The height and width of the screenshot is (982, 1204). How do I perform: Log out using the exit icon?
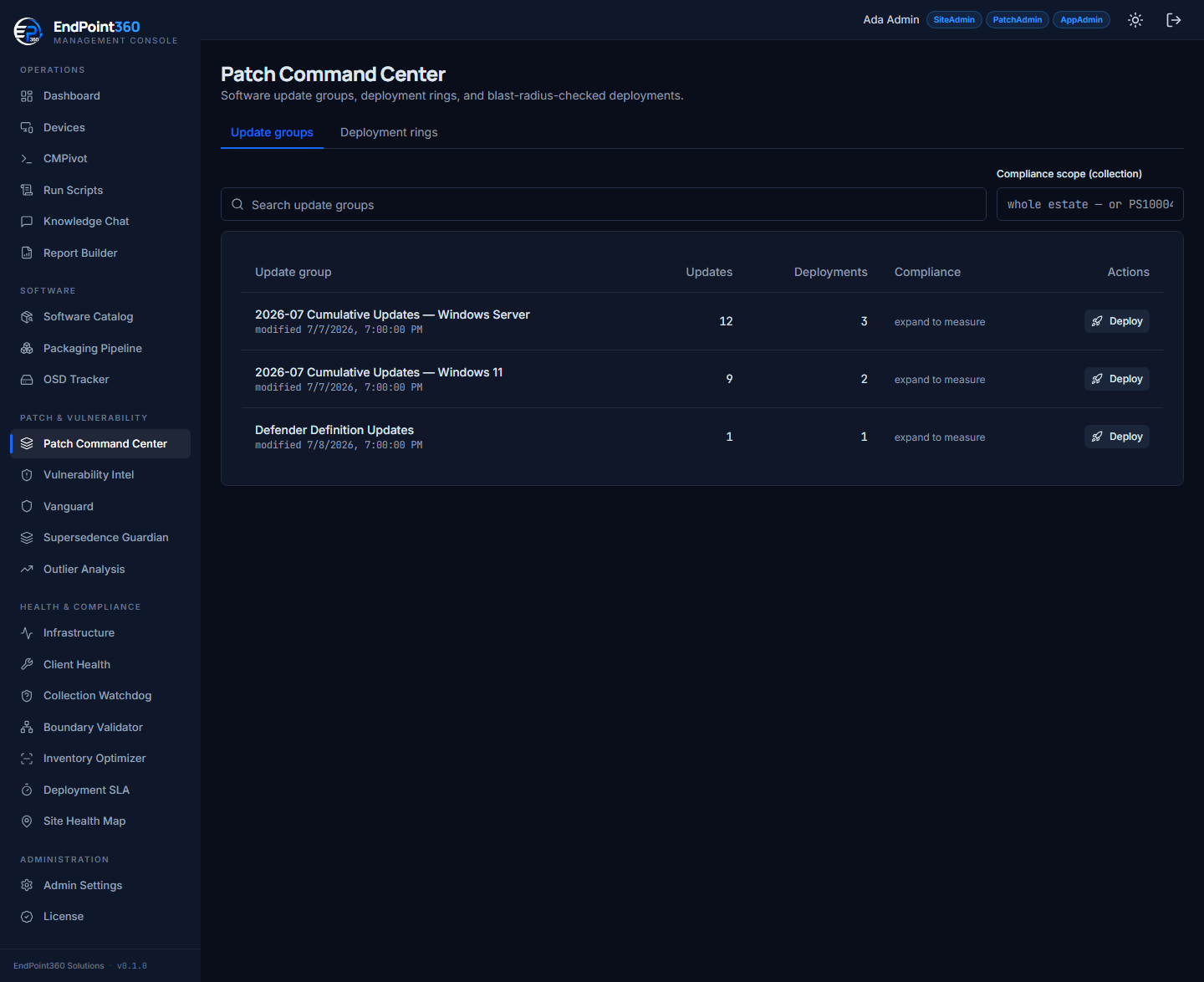click(x=1174, y=20)
